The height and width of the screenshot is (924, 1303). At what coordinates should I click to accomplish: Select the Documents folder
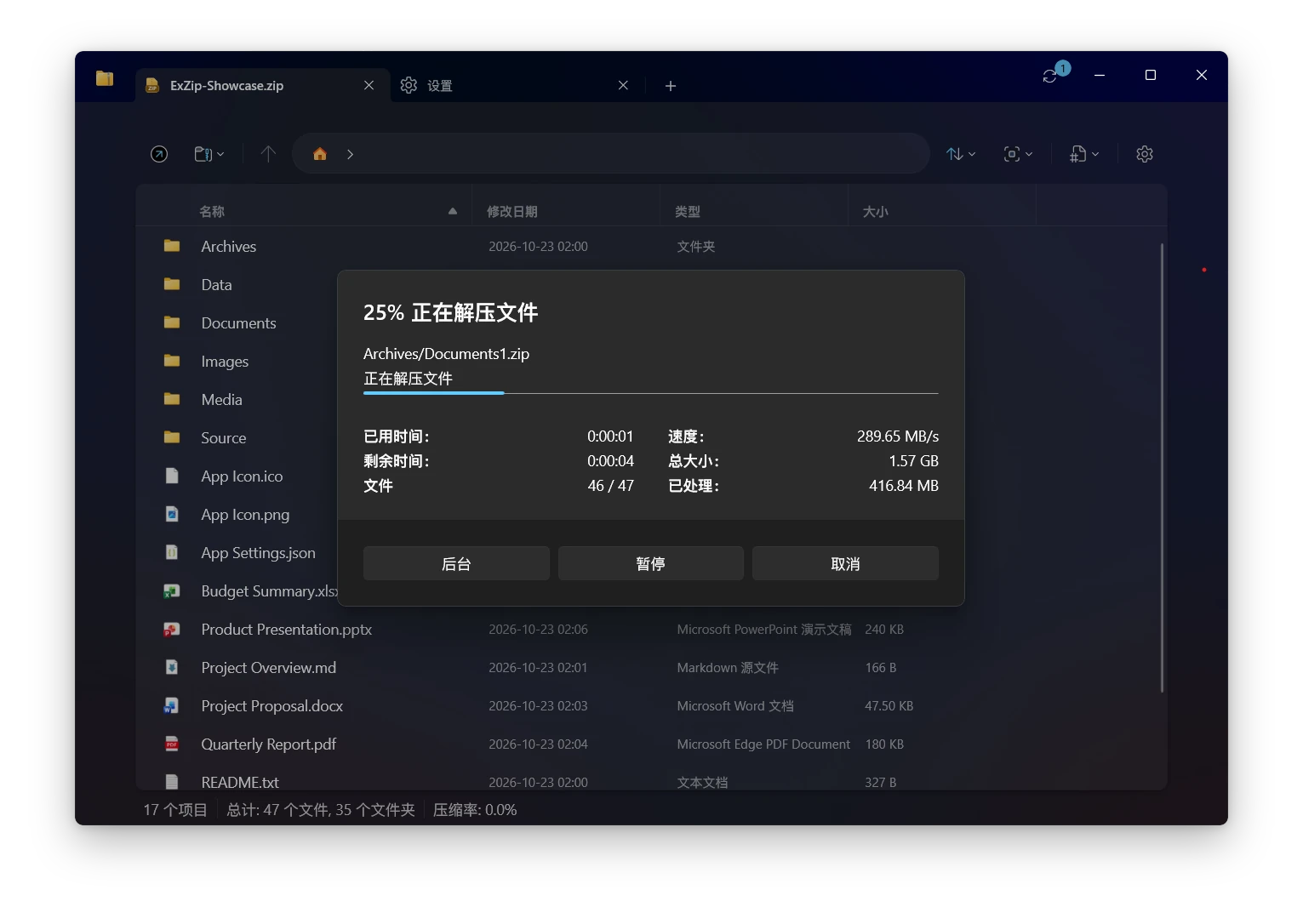(238, 322)
